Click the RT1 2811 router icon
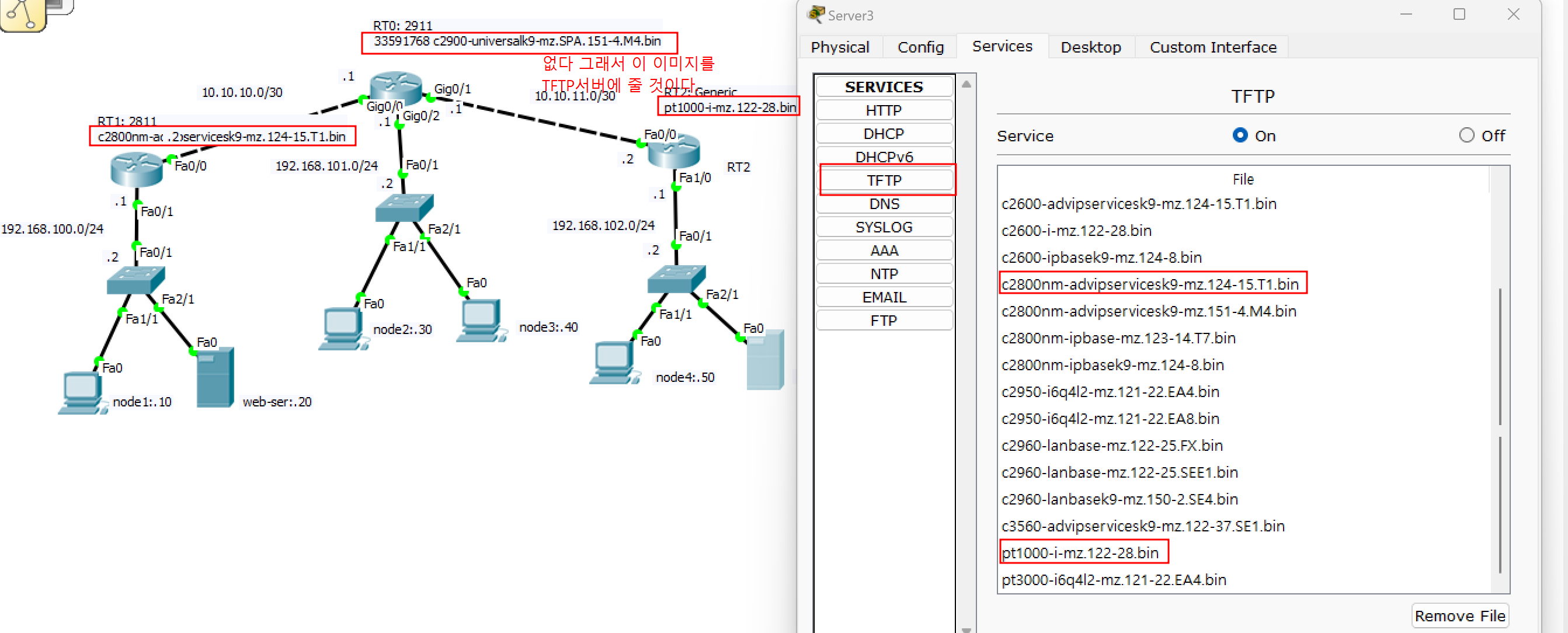Image resolution: width=1568 pixels, height=633 pixels. pos(136,170)
